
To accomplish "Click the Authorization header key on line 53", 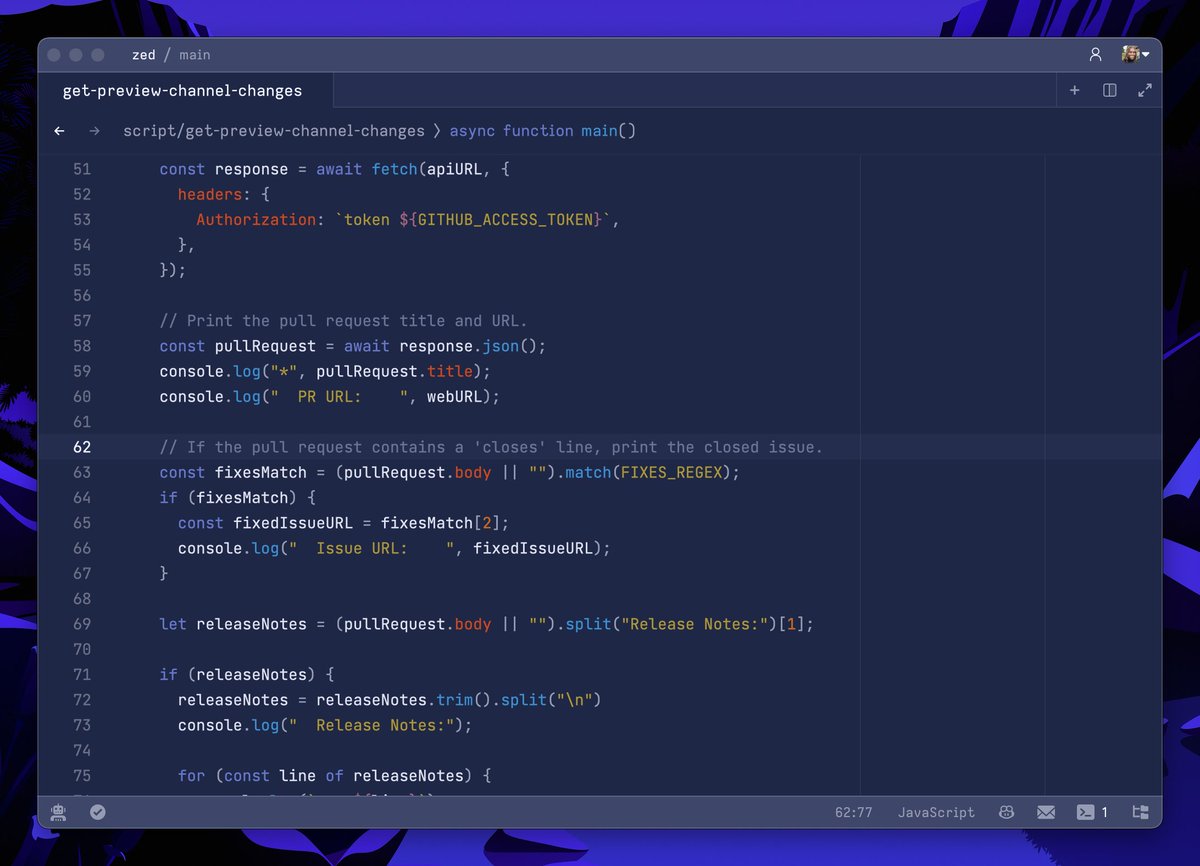I will [x=256, y=220].
